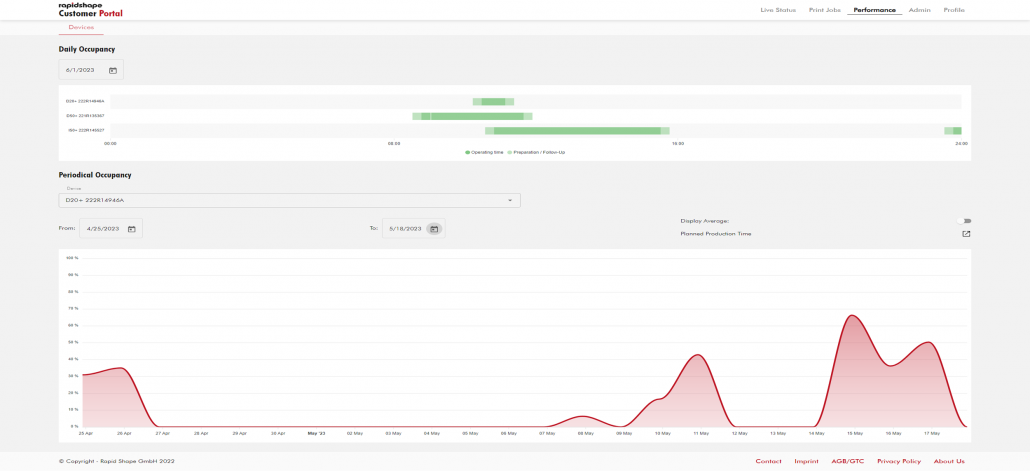Open the Daily Occupancy calendar picker
The height and width of the screenshot is (471, 1030).
(113, 70)
